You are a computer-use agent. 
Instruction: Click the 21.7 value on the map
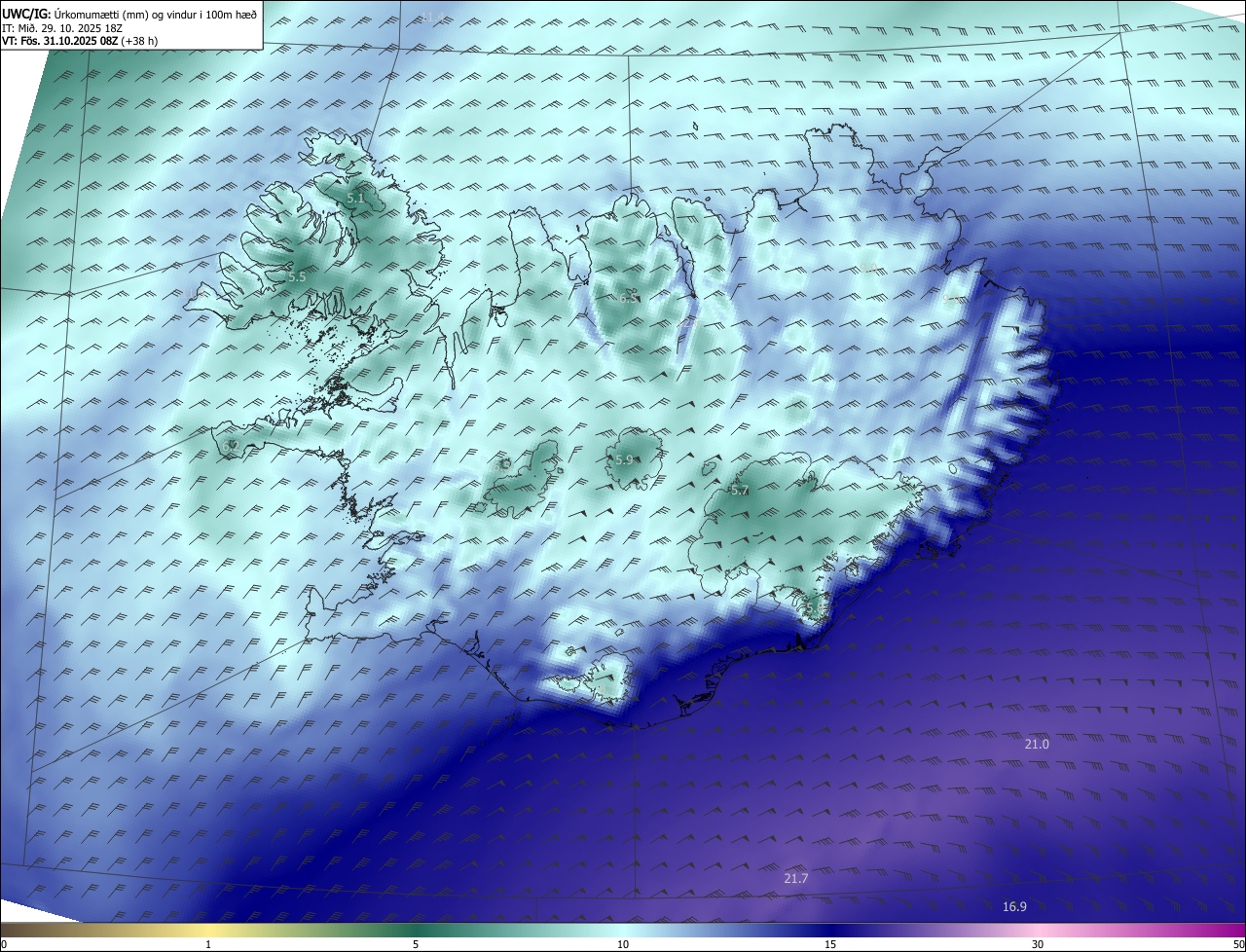[x=795, y=878]
